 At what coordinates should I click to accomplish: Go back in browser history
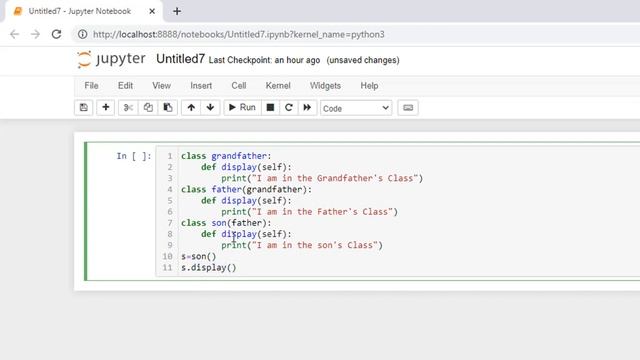click(x=15, y=34)
